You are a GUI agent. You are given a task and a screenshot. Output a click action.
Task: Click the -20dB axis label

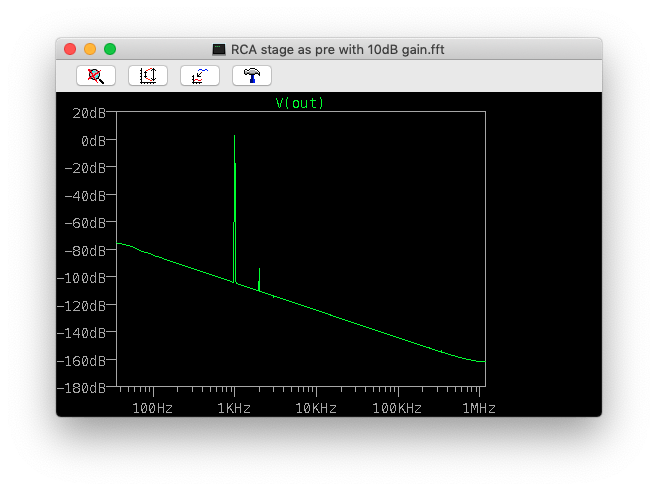(85, 168)
